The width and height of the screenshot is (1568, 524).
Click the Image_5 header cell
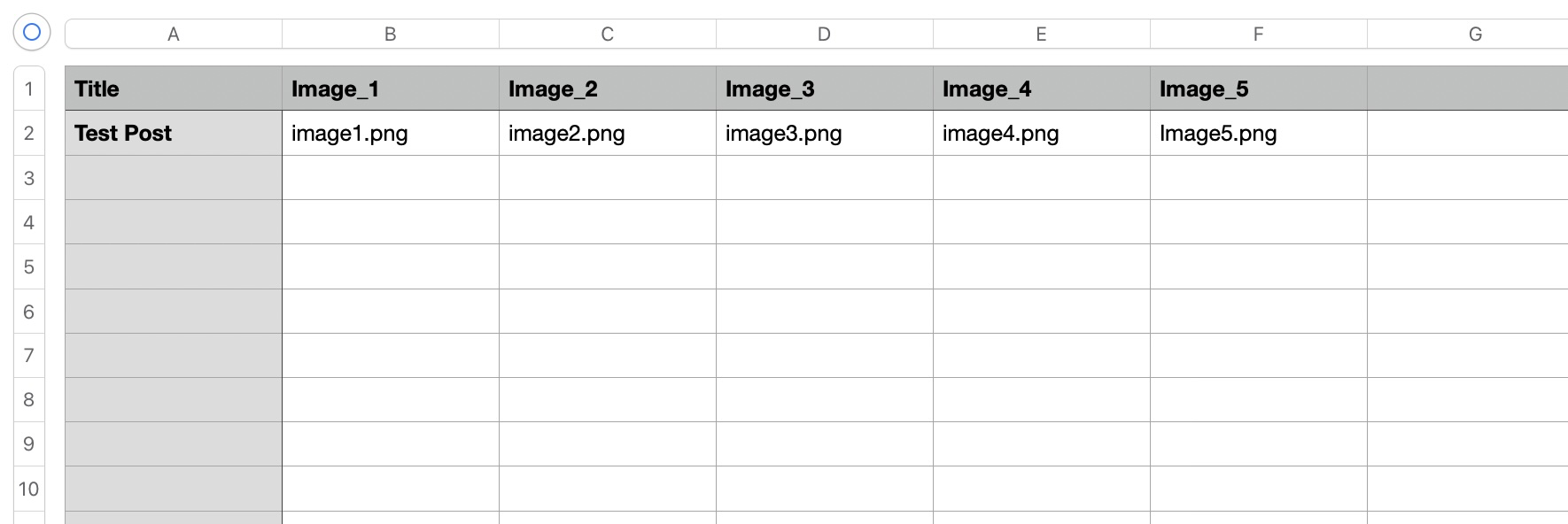[x=1258, y=89]
